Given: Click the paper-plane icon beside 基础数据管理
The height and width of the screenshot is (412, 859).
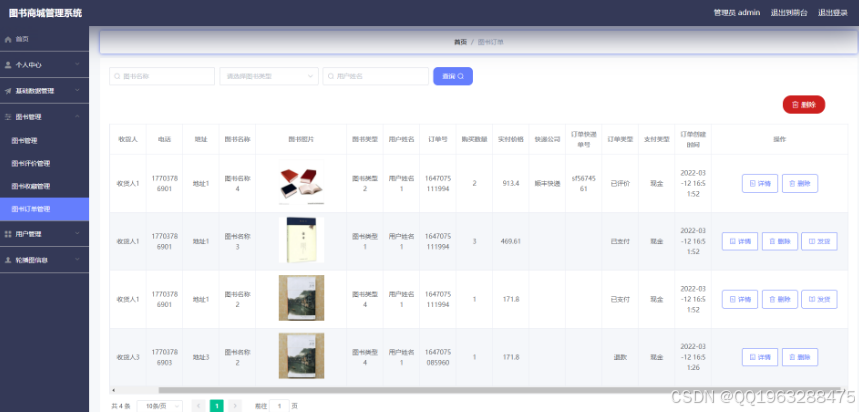Looking at the screenshot, I should click(x=8, y=91).
